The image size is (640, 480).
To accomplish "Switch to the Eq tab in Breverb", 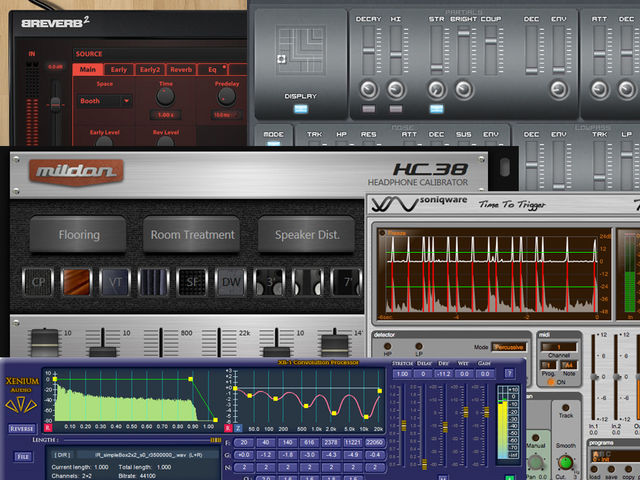I will pos(212,69).
